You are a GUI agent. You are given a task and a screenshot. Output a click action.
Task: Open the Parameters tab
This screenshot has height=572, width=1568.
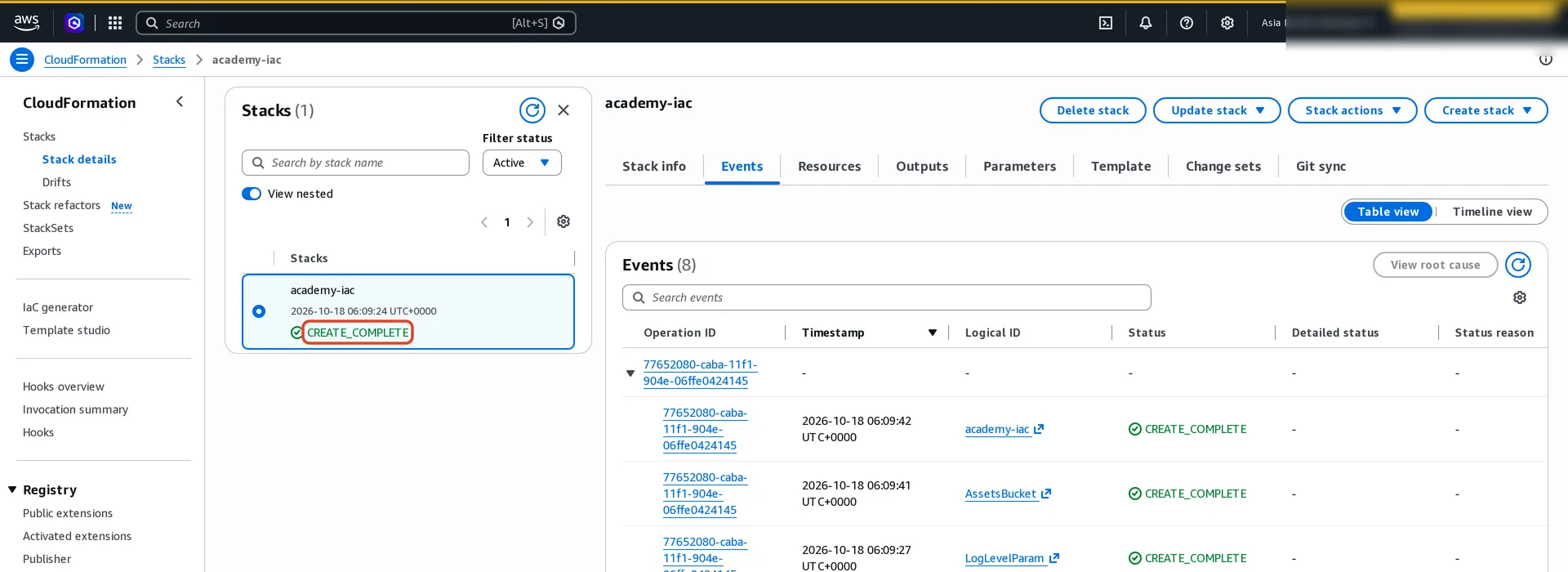coord(1019,166)
